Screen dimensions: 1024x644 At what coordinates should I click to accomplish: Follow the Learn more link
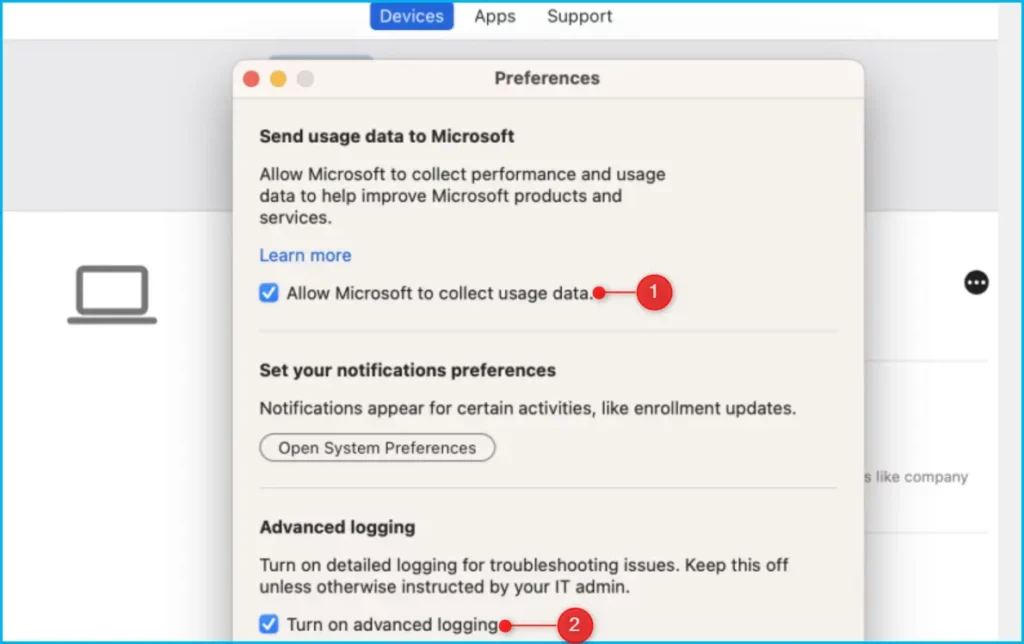click(305, 255)
